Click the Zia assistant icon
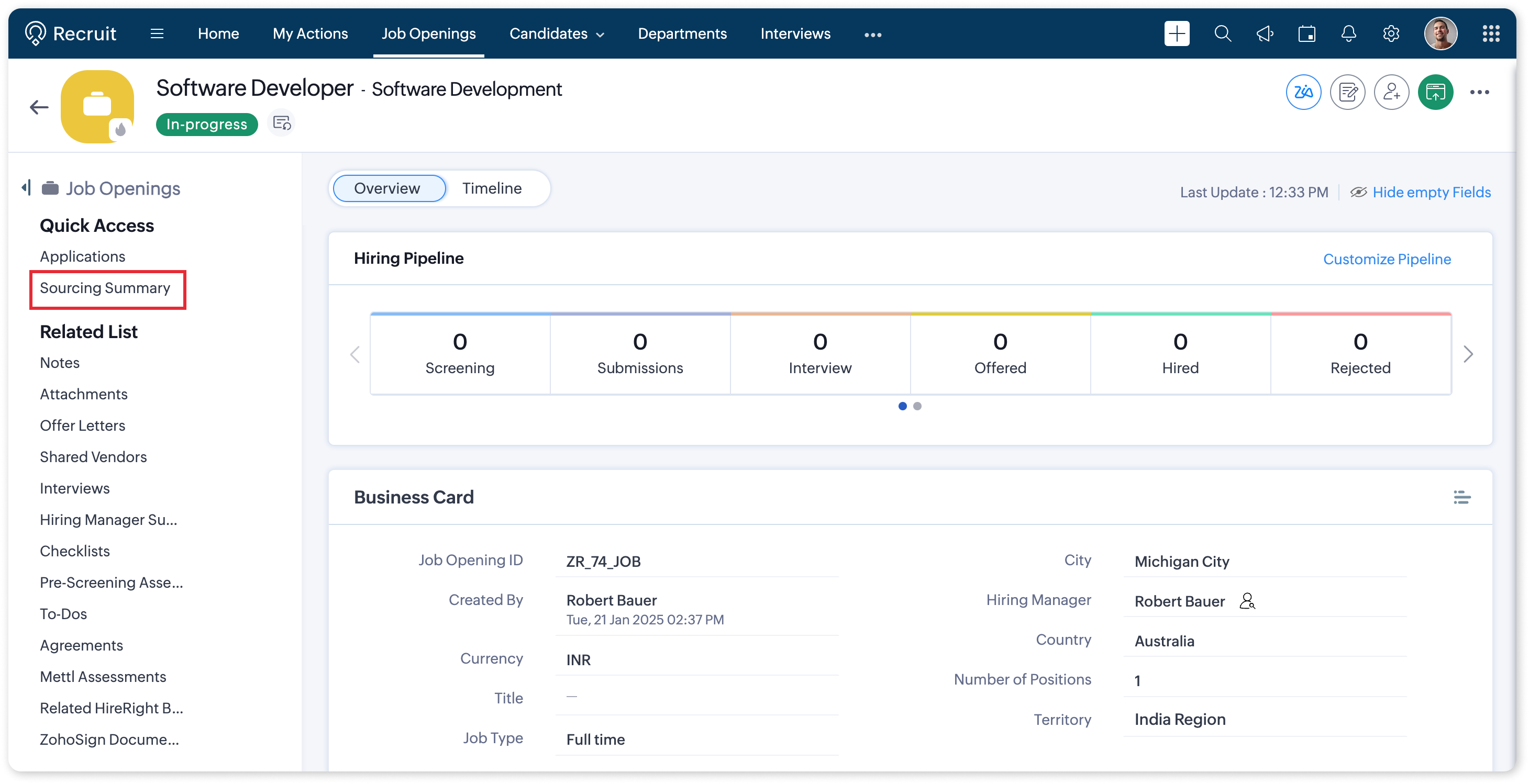The width and height of the screenshot is (1529, 784). (1303, 92)
